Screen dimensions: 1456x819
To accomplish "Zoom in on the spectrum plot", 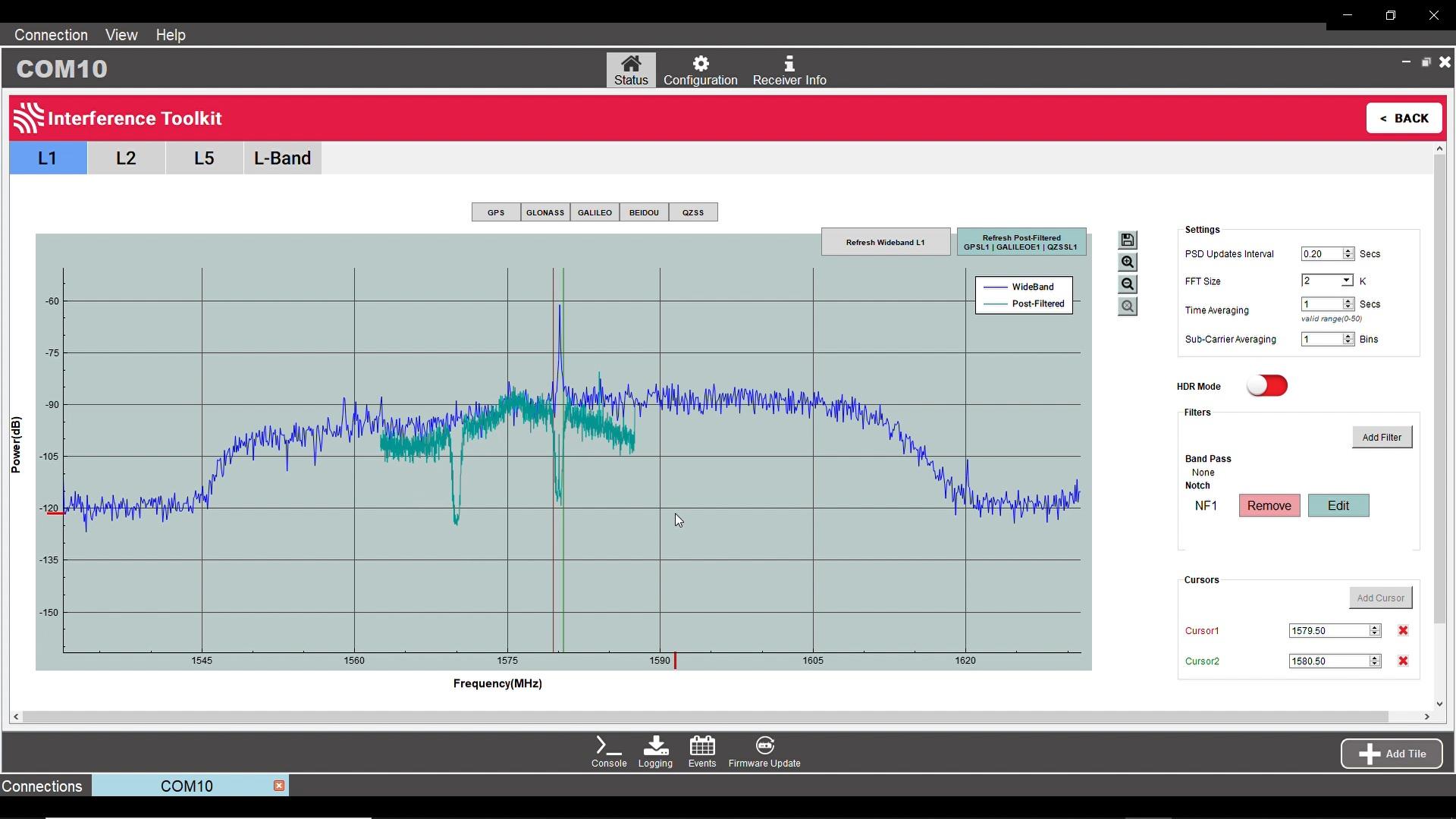I will 1128,262.
